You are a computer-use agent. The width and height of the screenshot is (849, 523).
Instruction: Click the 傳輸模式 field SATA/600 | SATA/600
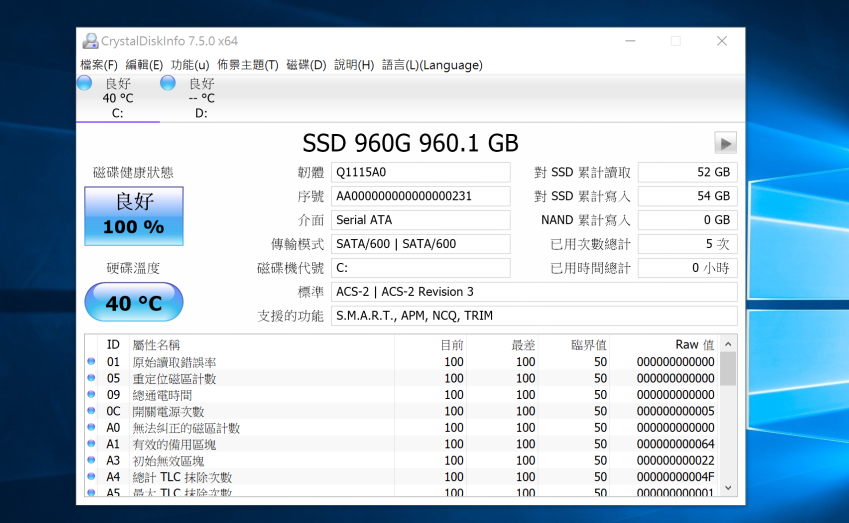(x=421, y=244)
